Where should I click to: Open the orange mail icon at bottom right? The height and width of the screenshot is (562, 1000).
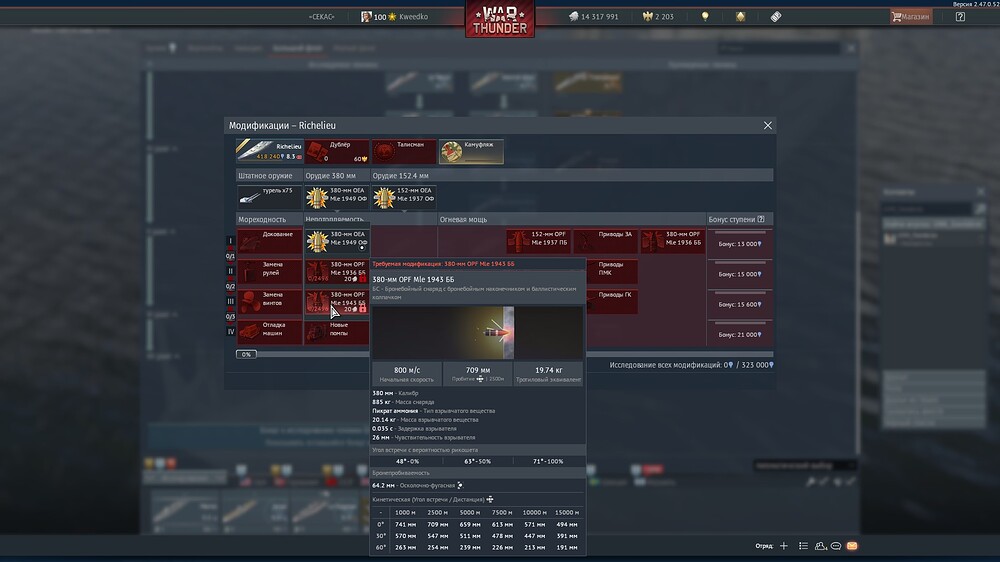(852, 546)
